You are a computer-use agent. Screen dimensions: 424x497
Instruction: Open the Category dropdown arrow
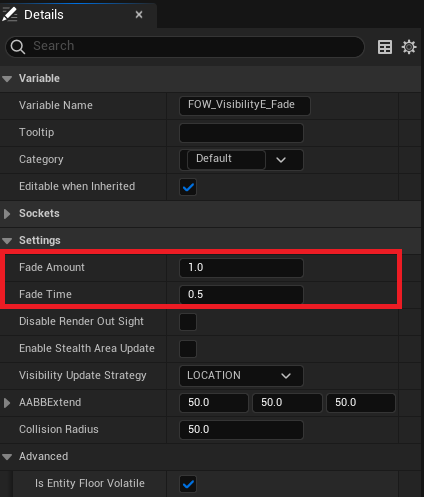click(281, 160)
